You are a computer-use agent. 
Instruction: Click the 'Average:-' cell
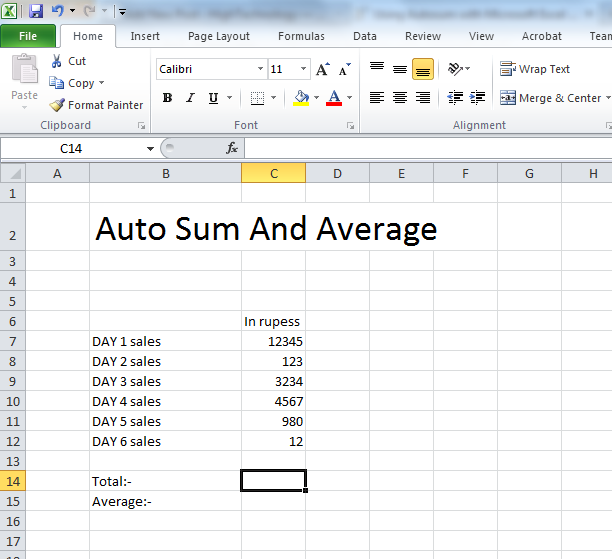165,501
